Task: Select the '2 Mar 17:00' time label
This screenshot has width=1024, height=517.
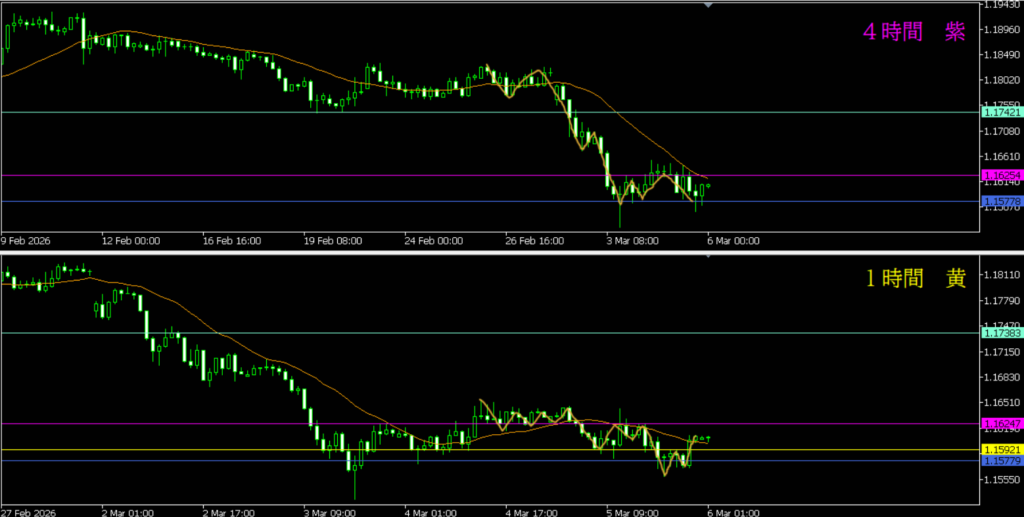Action: click(231, 513)
